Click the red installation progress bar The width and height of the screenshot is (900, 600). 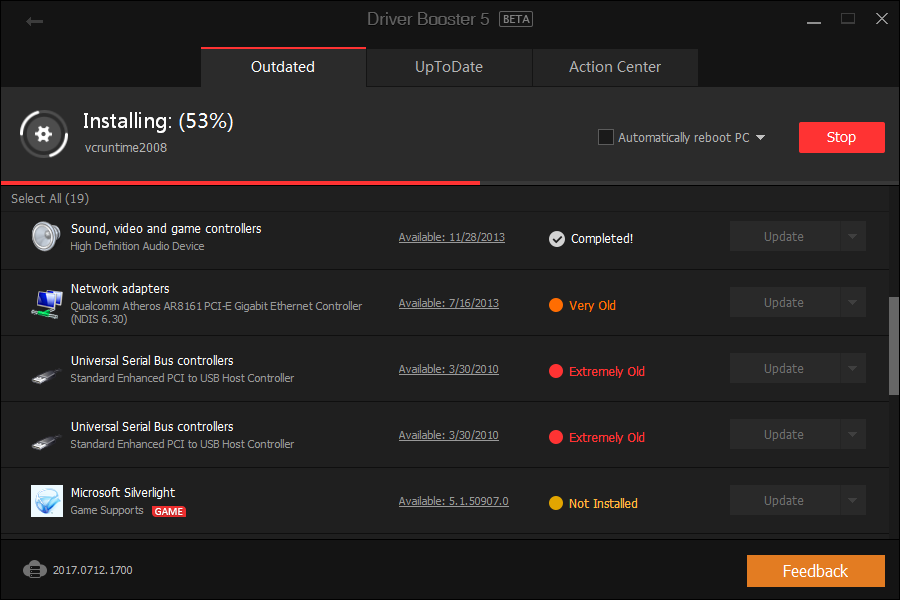coord(240,183)
